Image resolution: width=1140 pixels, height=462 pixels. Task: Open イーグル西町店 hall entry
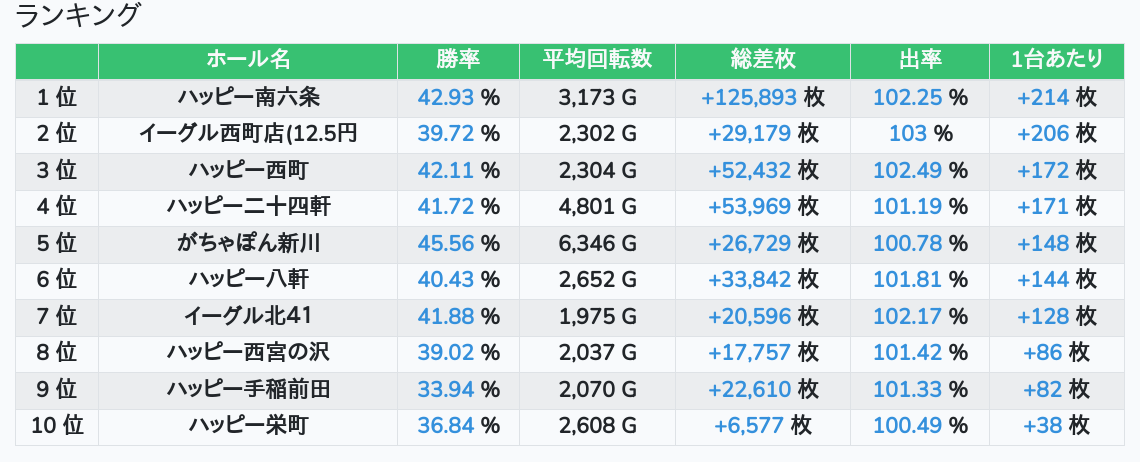click(x=248, y=133)
